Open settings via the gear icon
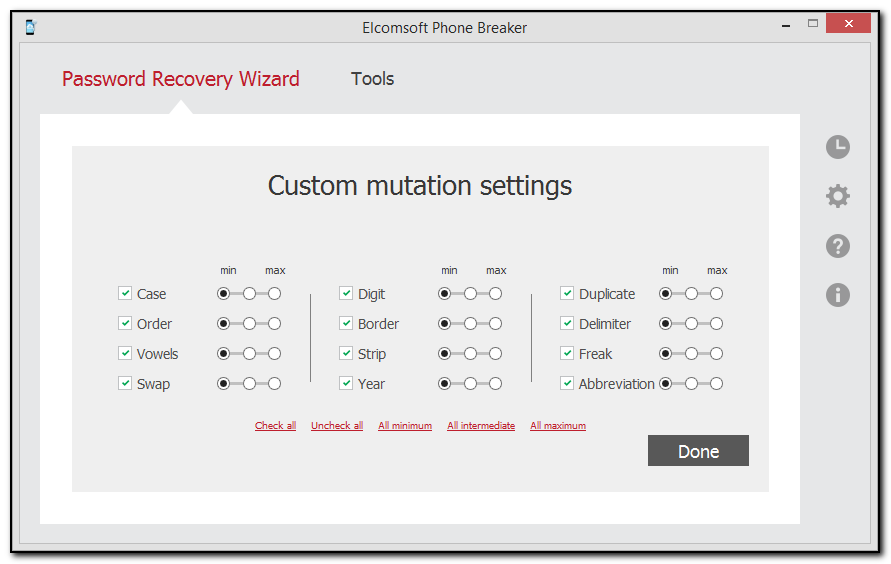 coord(837,196)
